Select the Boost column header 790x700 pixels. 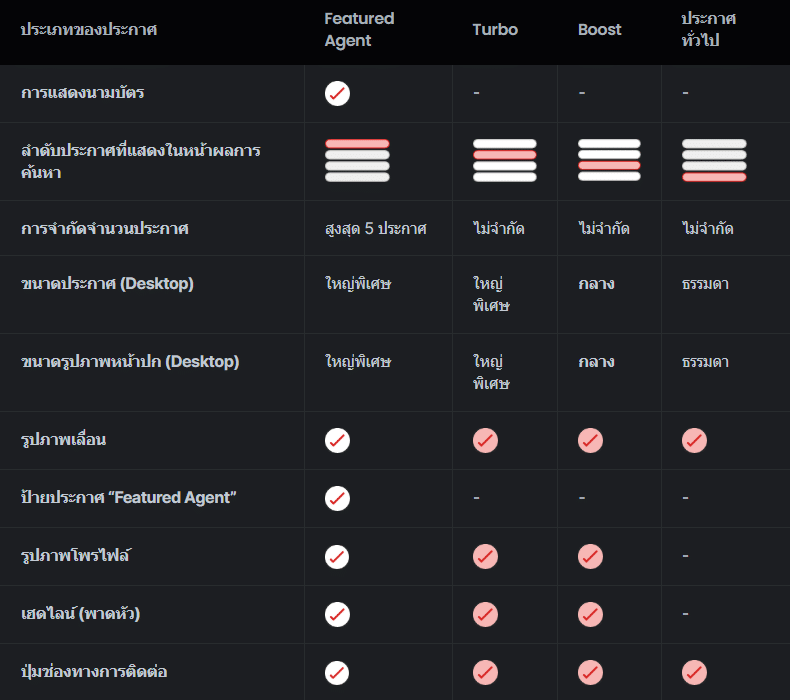coord(599,30)
